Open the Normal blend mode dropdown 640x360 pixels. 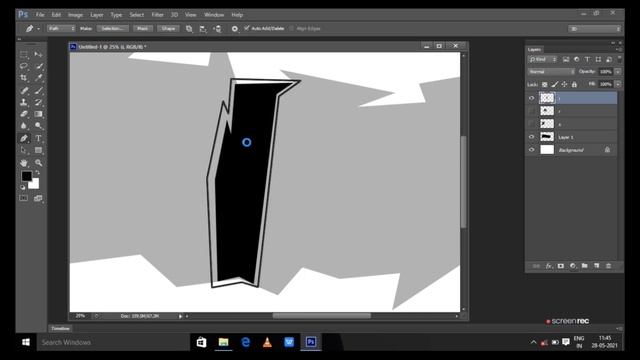click(x=551, y=72)
